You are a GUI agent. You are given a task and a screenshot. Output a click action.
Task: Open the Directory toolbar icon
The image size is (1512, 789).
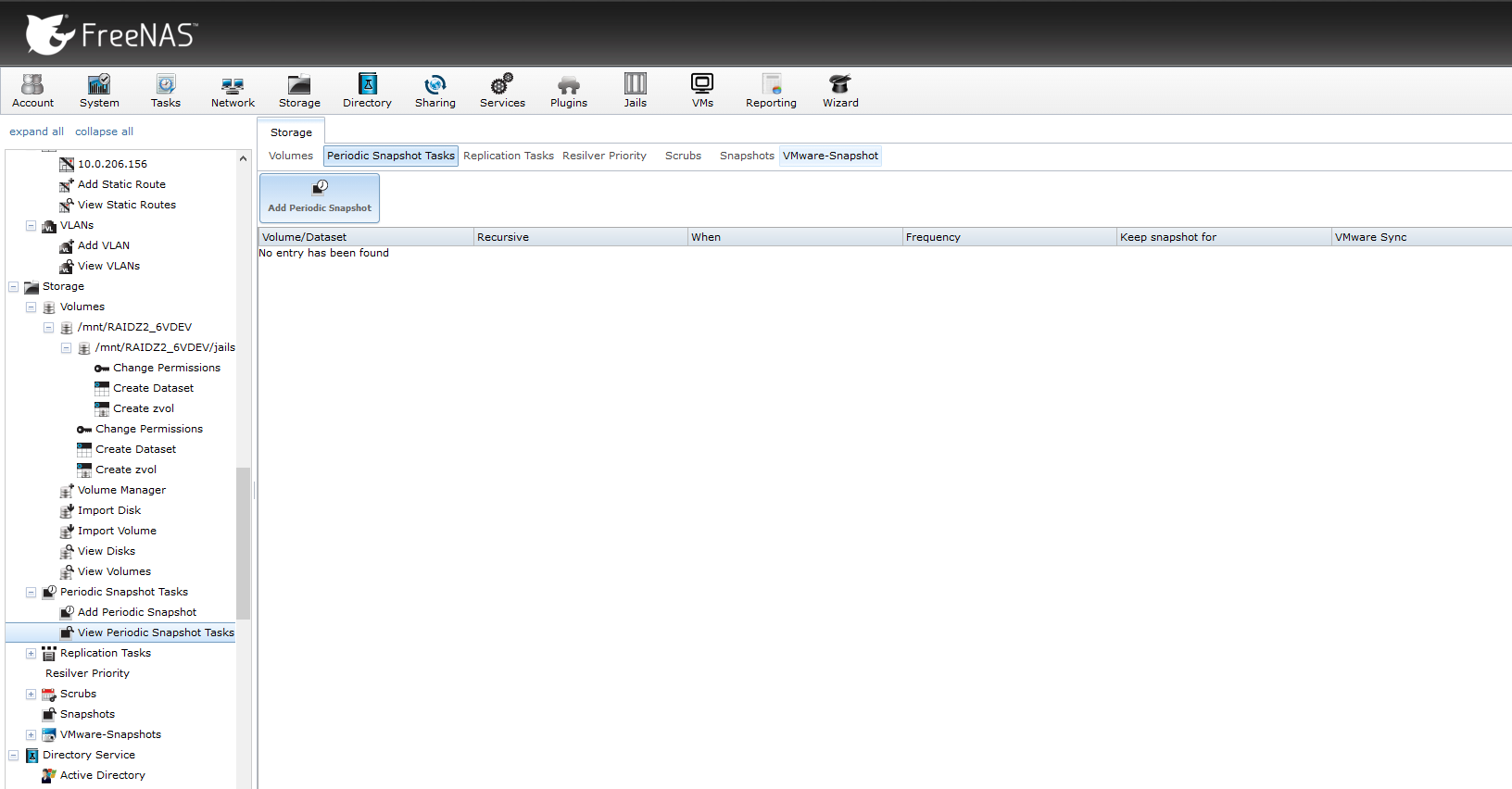[x=367, y=91]
